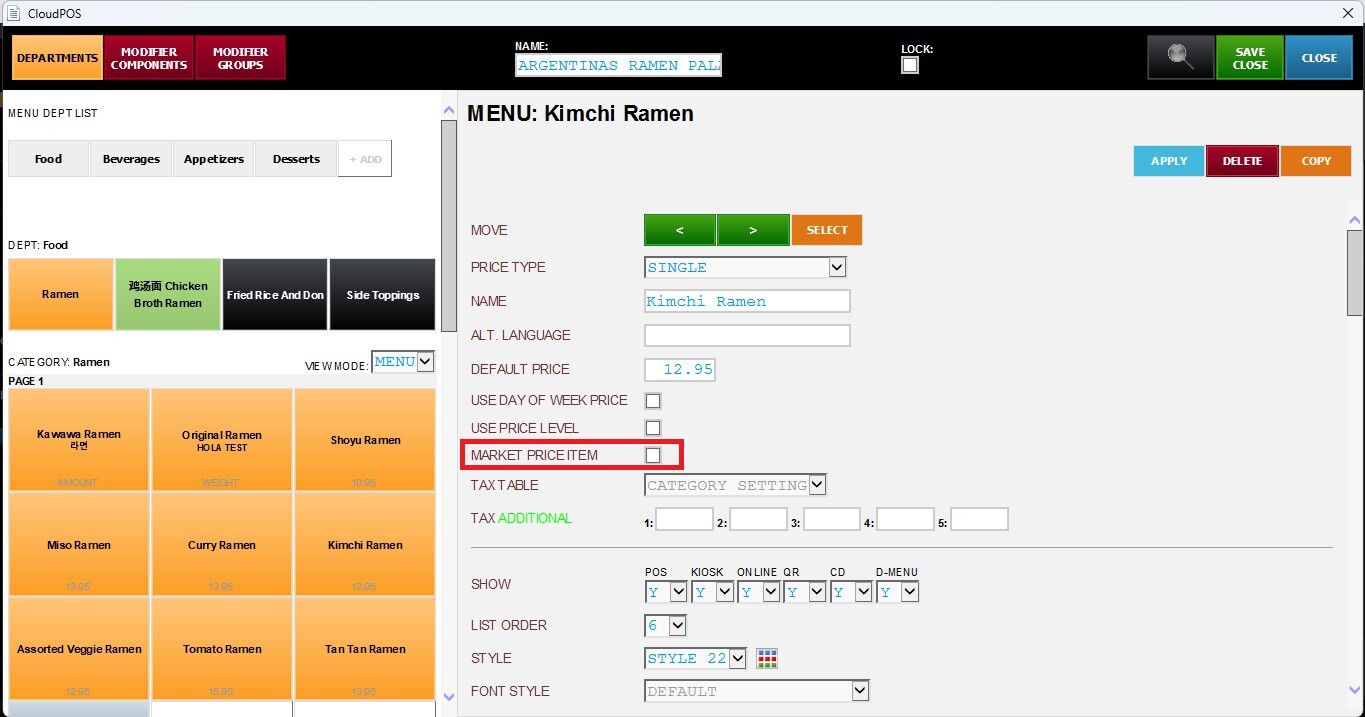
Task: Select the Appetizers department
Action: pyautogui.click(x=214, y=159)
